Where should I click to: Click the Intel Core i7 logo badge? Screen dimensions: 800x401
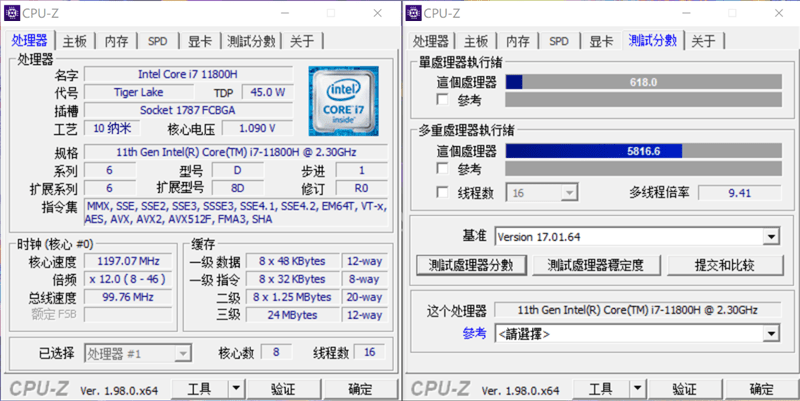(x=343, y=101)
